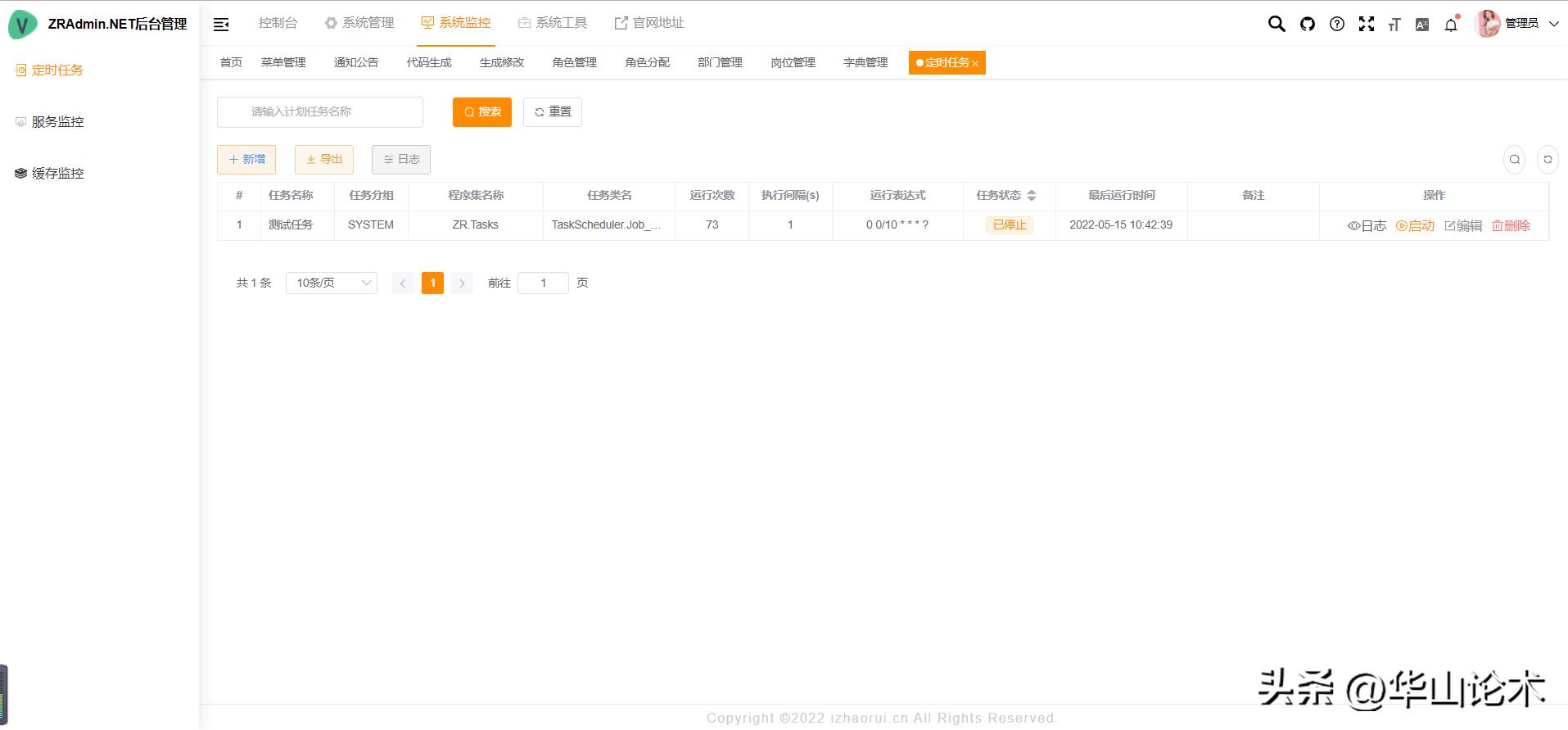Image resolution: width=1568 pixels, height=730 pixels.
Task: Switch to the 首页 tab
Action: pyautogui.click(x=231, y=63)
